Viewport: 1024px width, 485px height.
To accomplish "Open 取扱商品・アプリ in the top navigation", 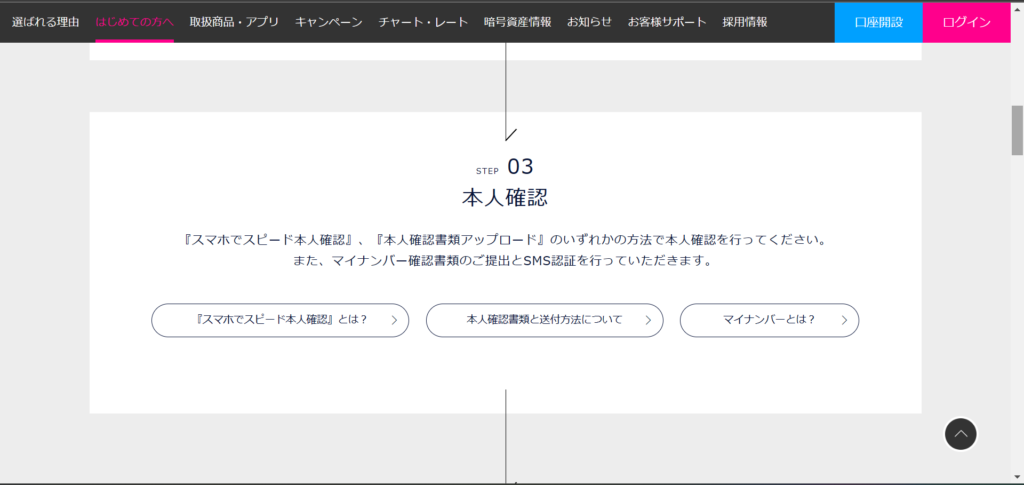I will point(234,22).
